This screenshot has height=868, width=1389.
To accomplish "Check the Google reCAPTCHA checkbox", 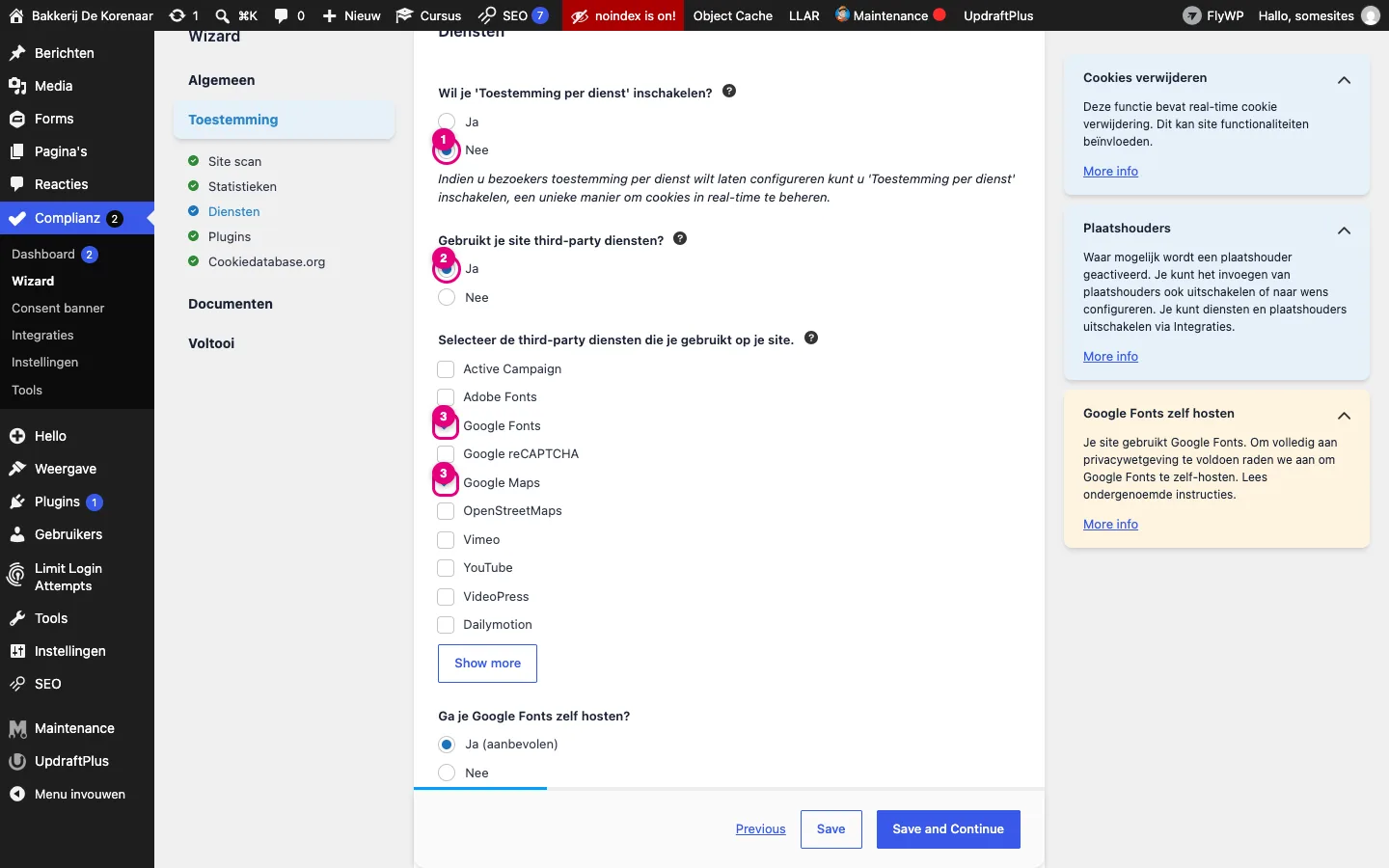I will [x=446, y=453].
